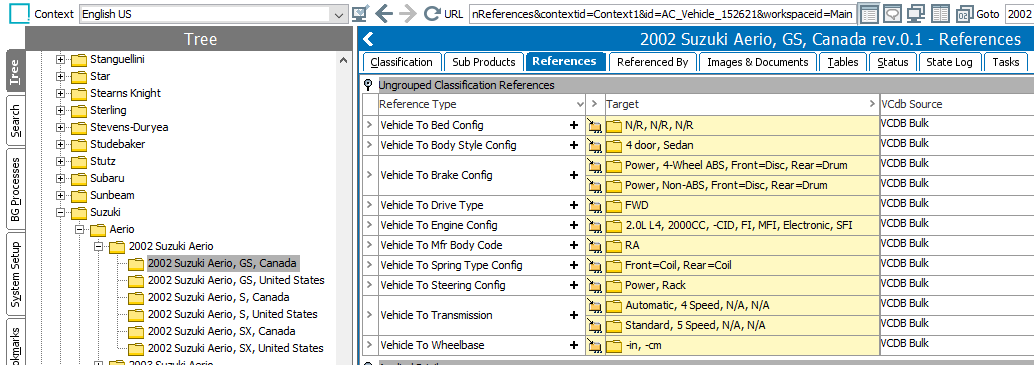Click the tree panel scroll up arrow

343,61
